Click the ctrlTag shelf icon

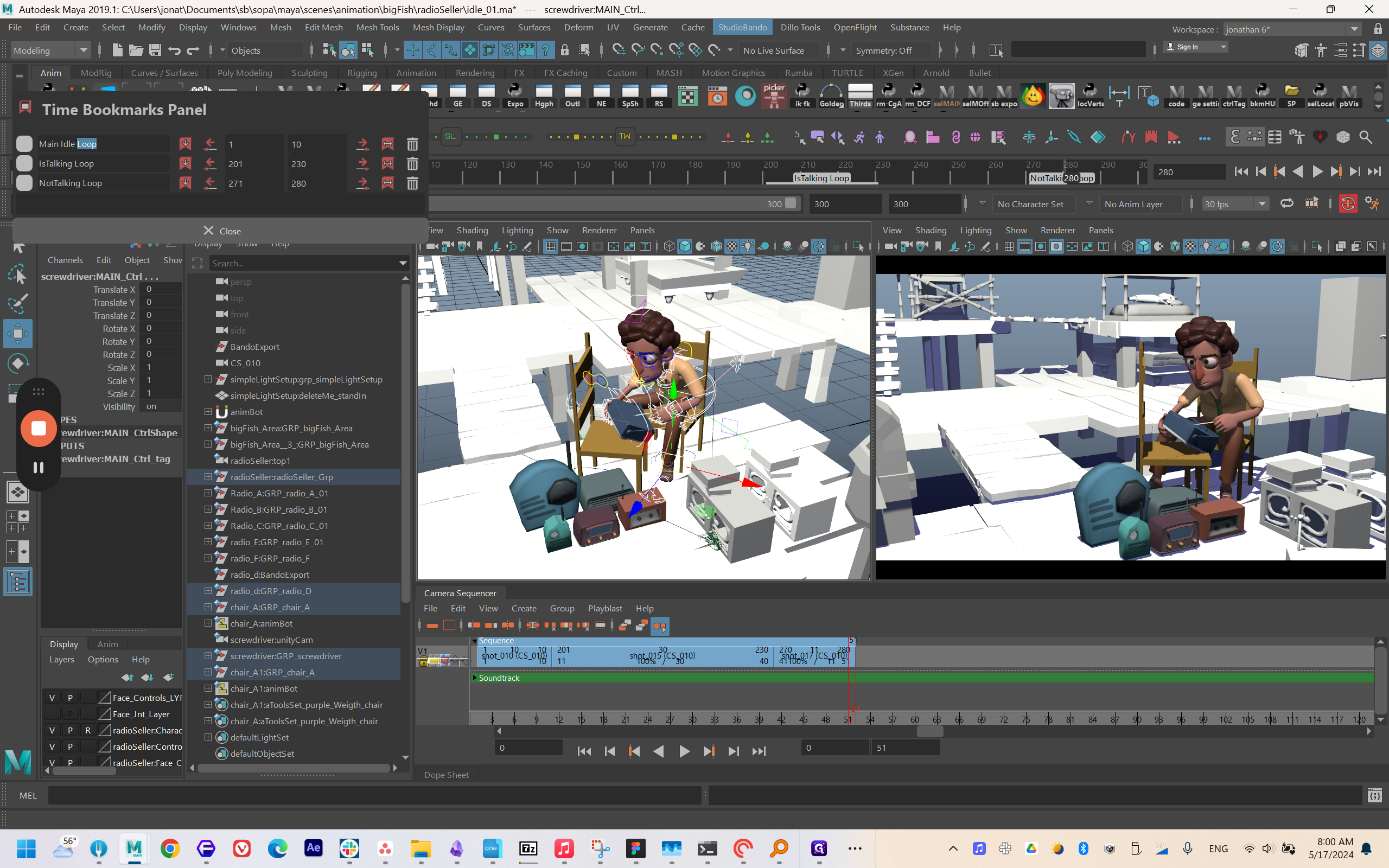tap(1233, 96)
